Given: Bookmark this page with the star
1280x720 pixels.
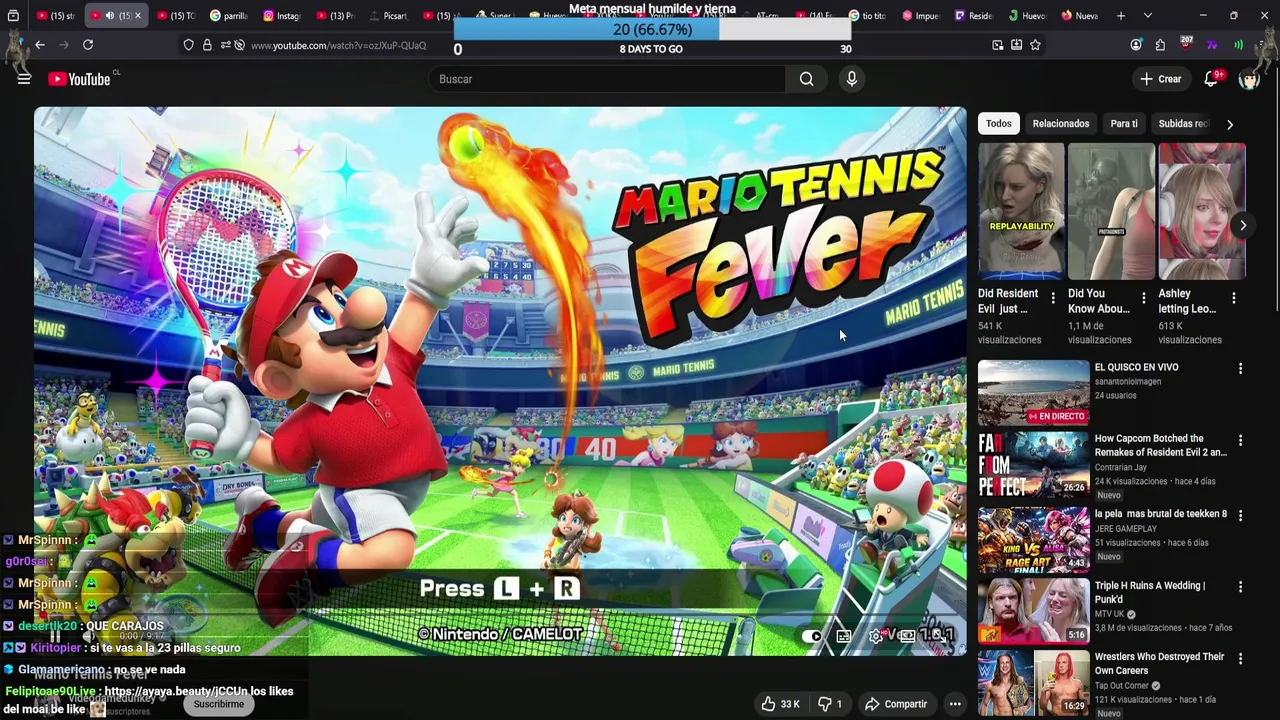Looking at the screenshot, I should point(1035,45).
